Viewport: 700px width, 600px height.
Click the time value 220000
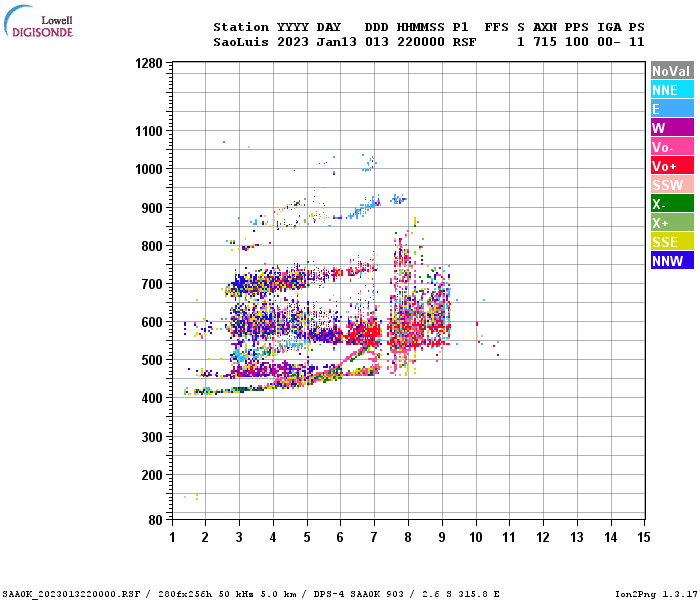pyautogui.click(x=421, y=42)
